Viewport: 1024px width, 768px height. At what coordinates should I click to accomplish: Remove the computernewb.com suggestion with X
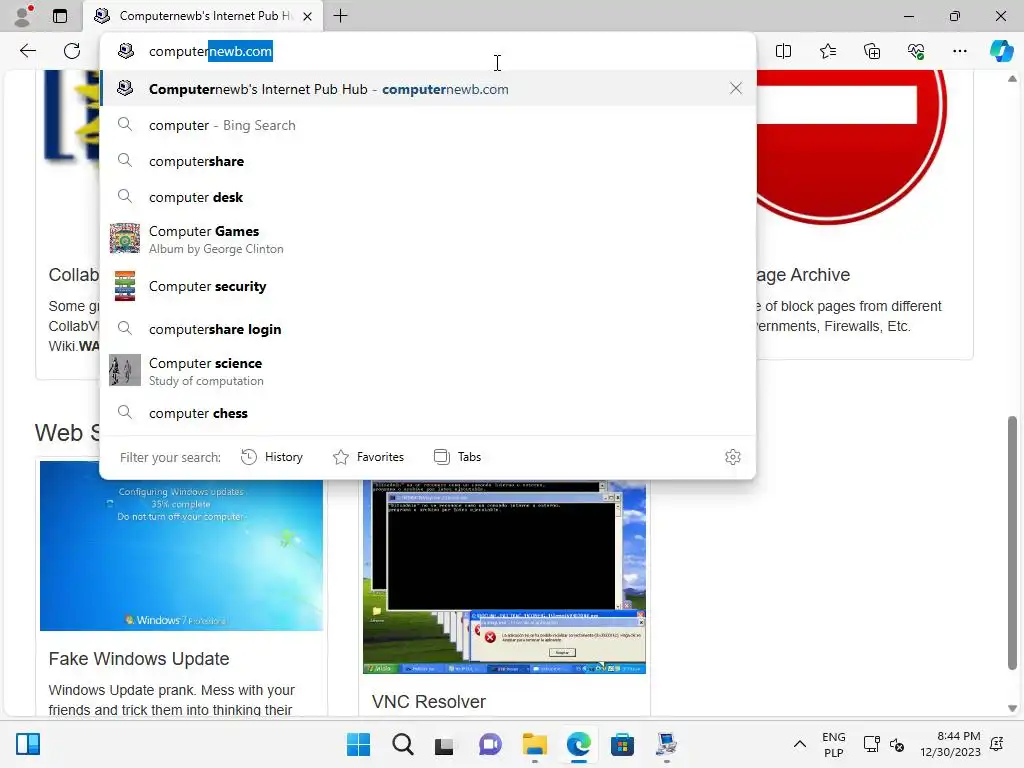pos(735,88)
